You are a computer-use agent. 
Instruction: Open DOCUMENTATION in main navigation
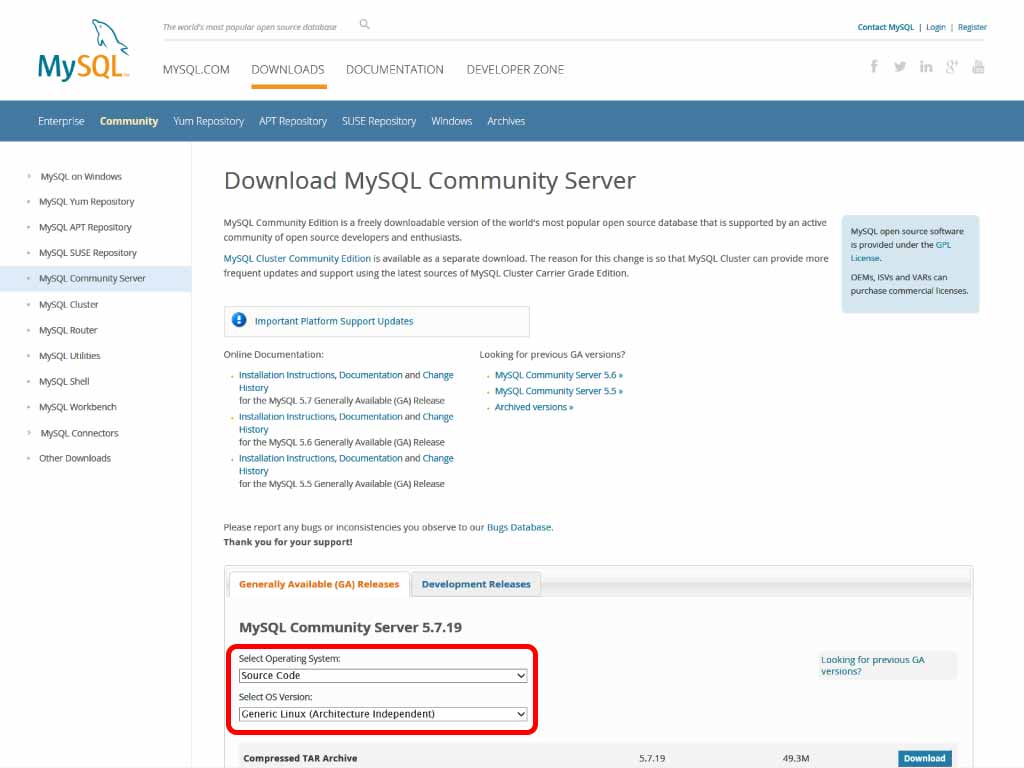tap(394, 69)
